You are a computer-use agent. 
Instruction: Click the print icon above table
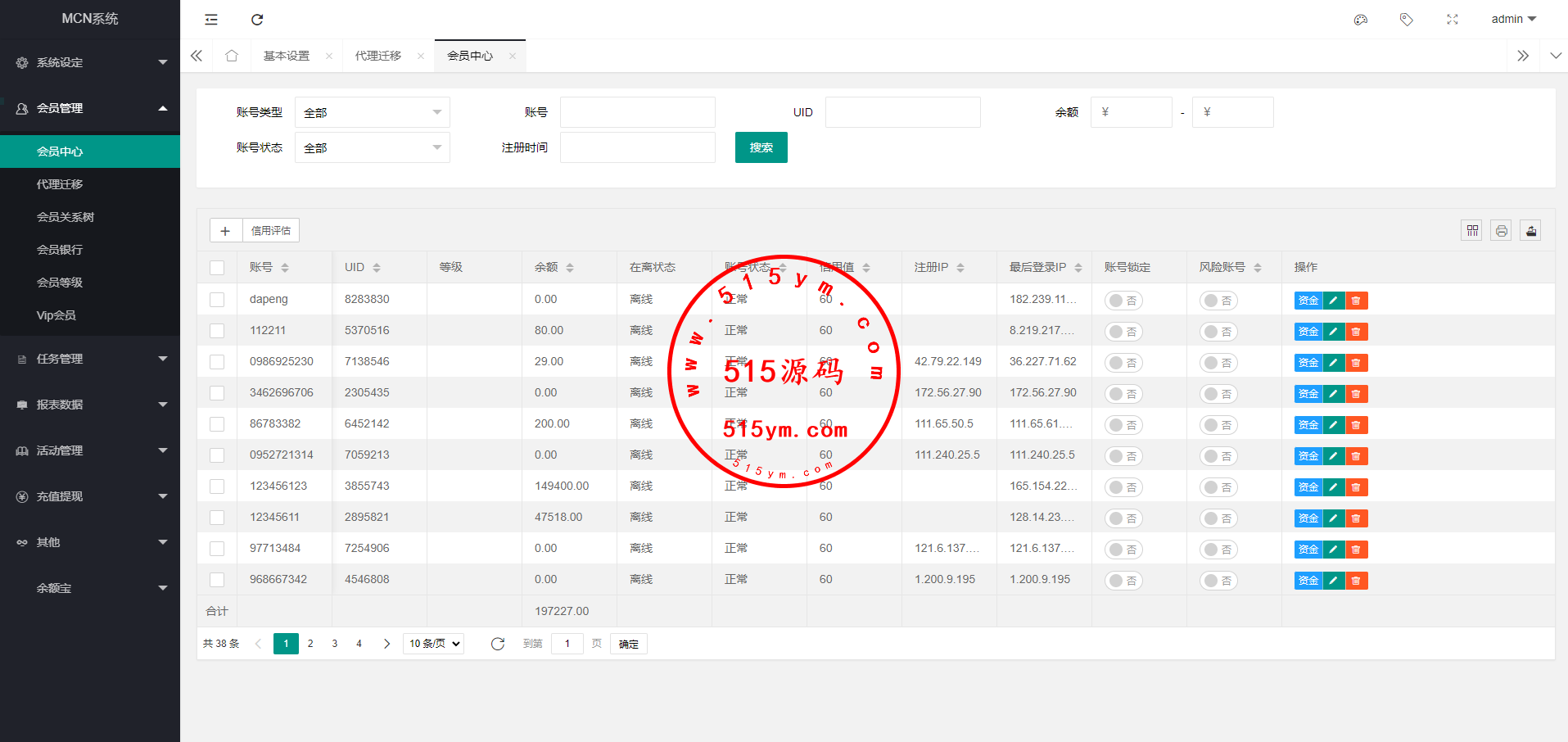[x=1501, y=231]
